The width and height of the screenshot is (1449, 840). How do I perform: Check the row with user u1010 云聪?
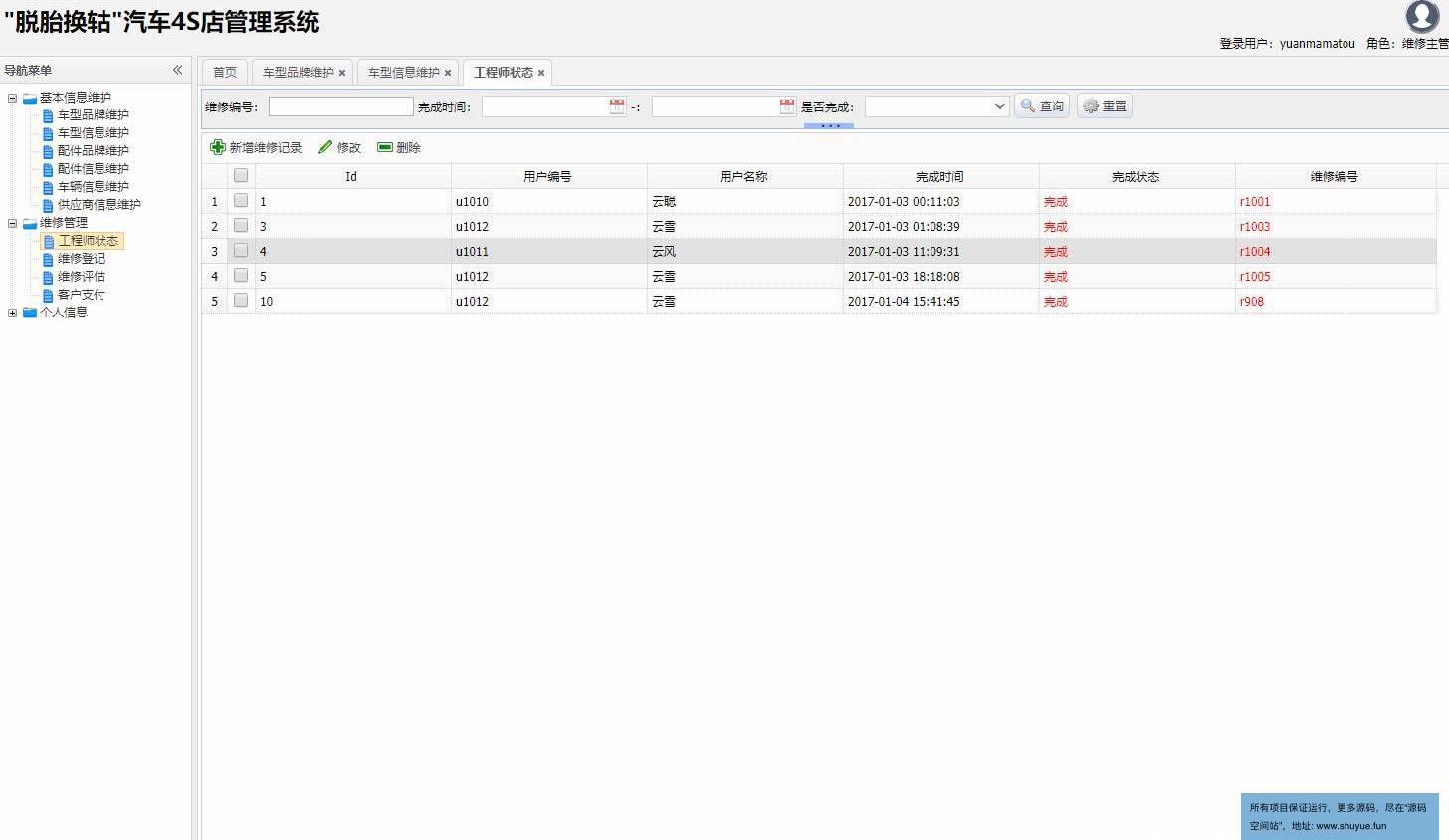click(x=241, y=200)
